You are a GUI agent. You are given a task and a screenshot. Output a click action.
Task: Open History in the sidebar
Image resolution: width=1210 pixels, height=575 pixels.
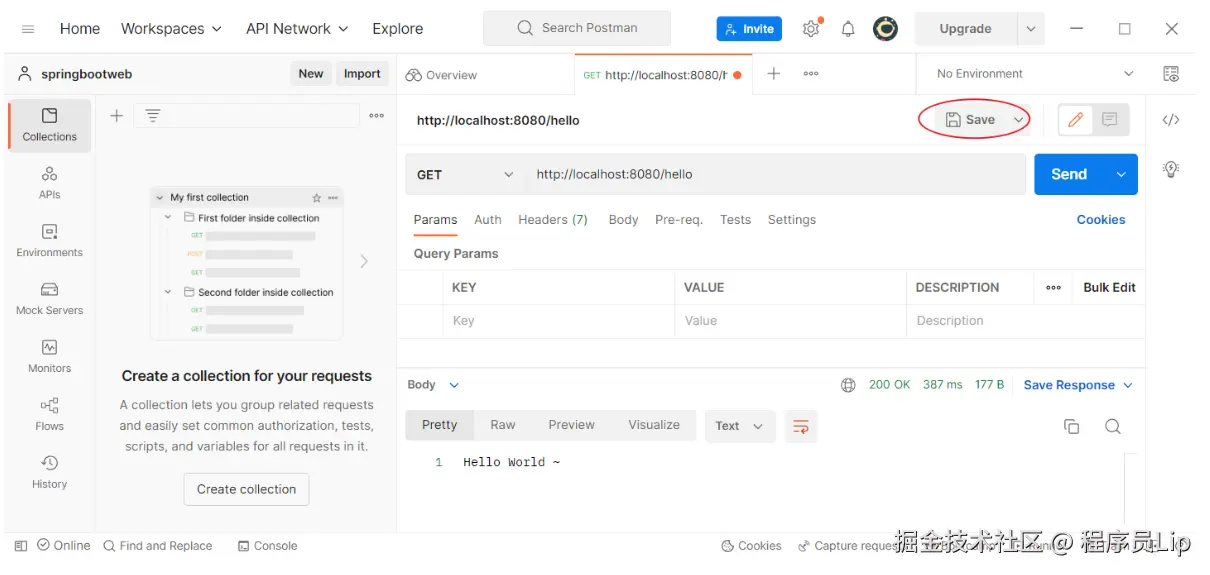[x=49, y=472]
